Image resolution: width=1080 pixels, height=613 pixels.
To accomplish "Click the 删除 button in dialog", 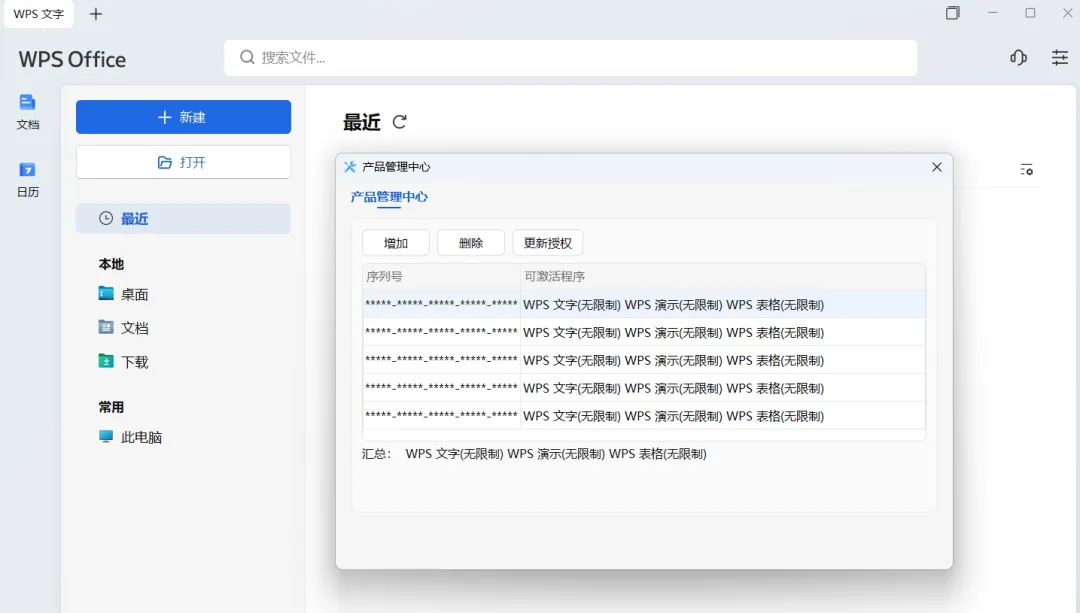I will (x=471, y=243).
